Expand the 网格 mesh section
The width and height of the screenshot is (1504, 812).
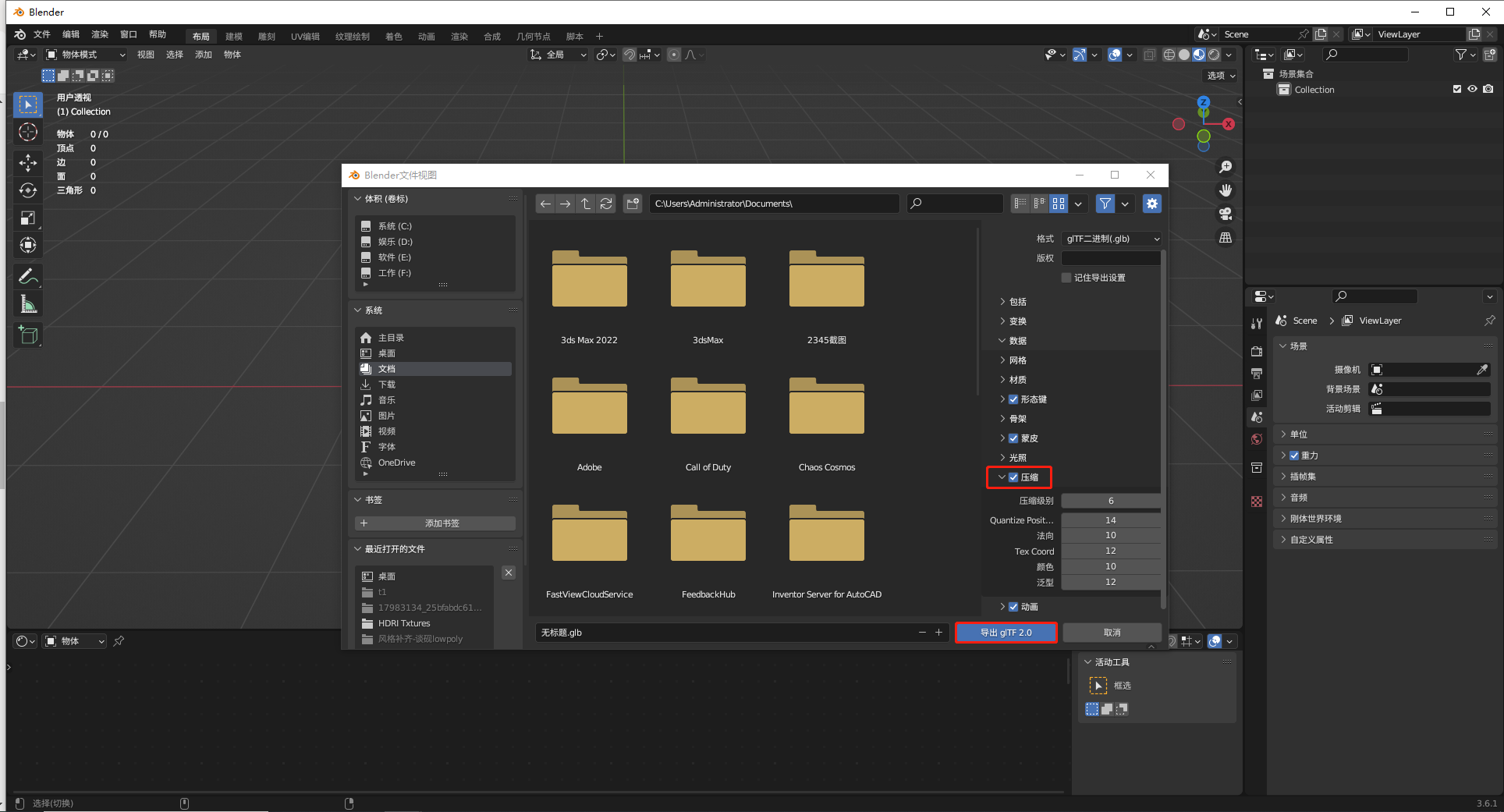pyautogui.click(x=1017, y=360)
